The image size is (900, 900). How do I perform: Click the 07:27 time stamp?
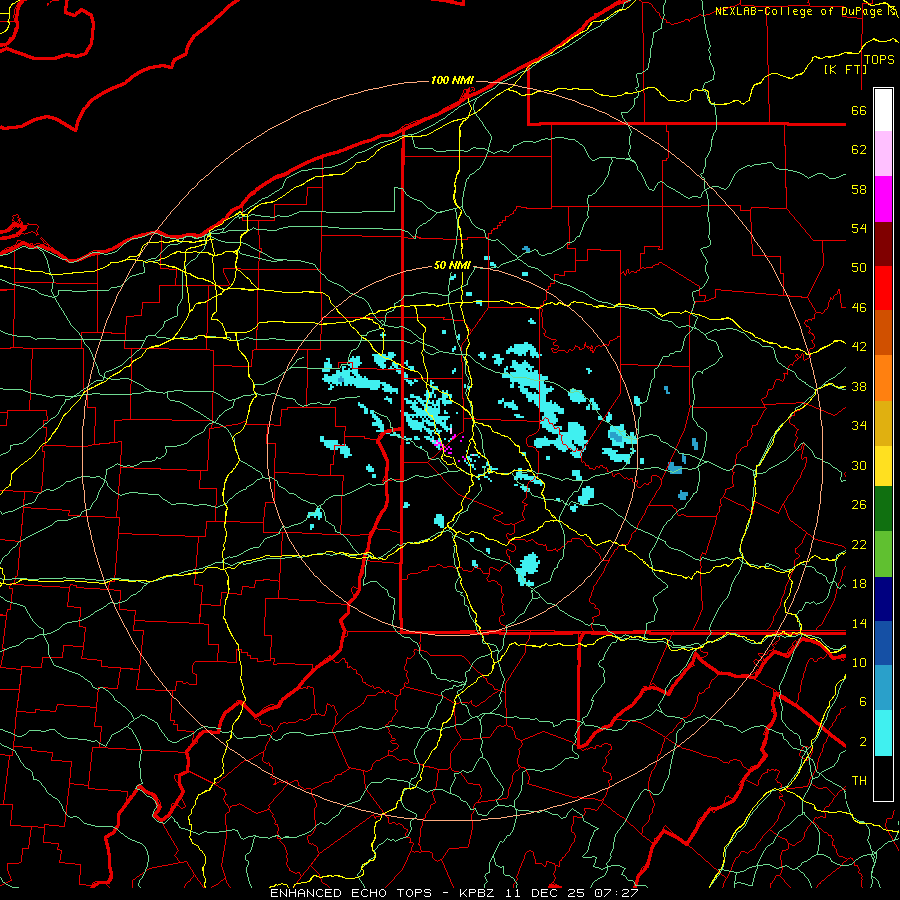[616, 893]
